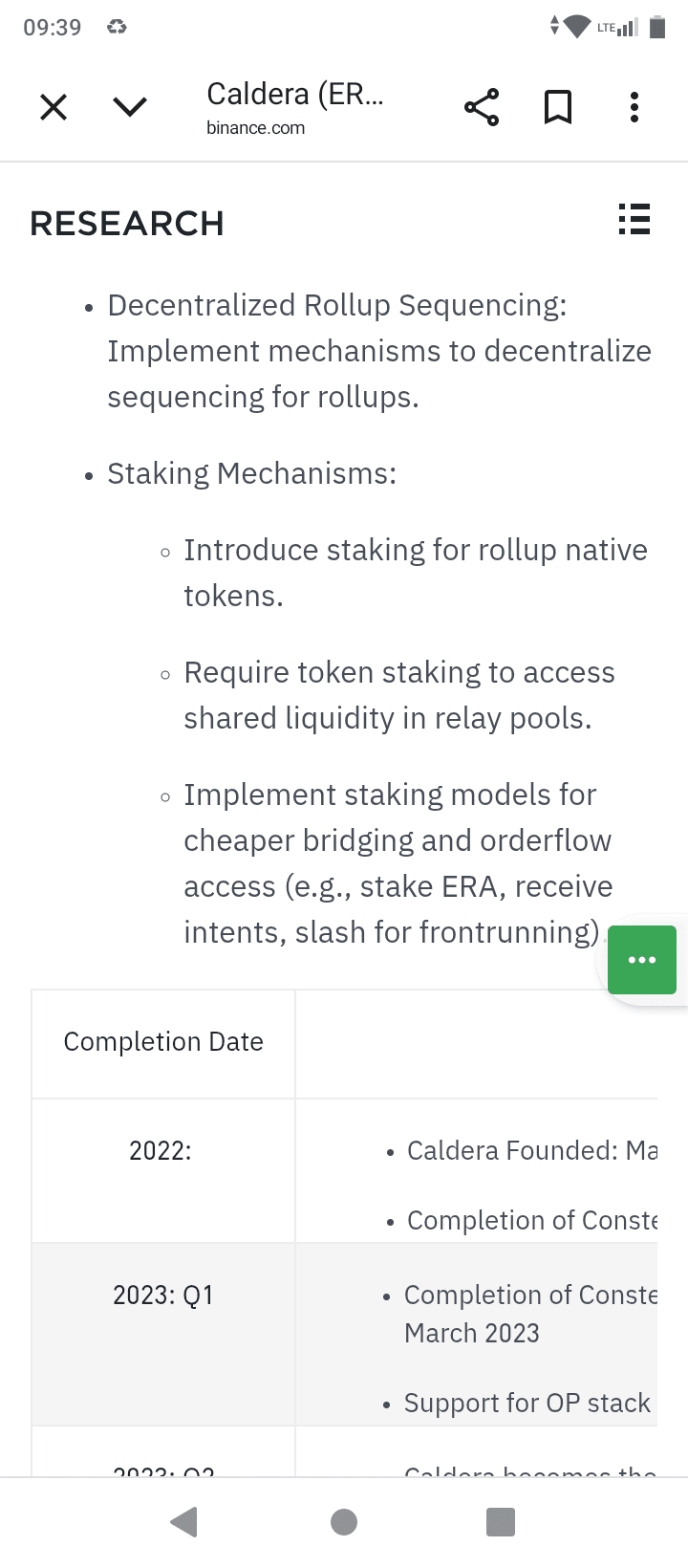Screen dimensions: 688x1568
Task: Tap the Caldera page title
Action: pyautogui.click(x=294, y=94)
